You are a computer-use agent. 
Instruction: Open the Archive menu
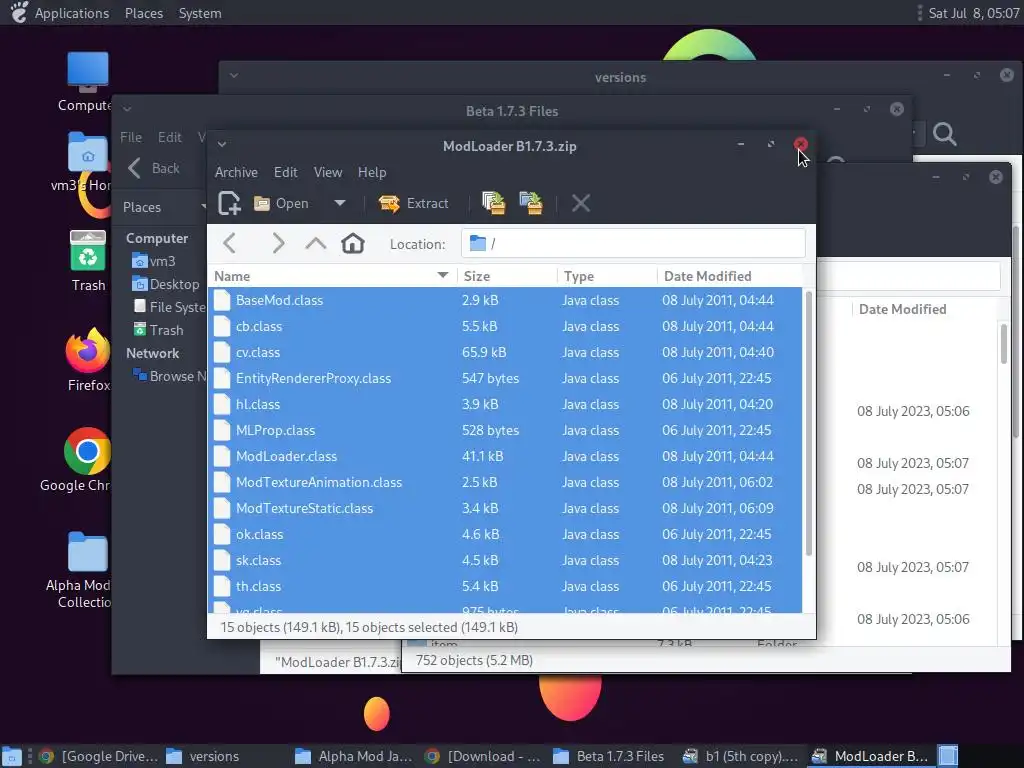coord(236,172)
